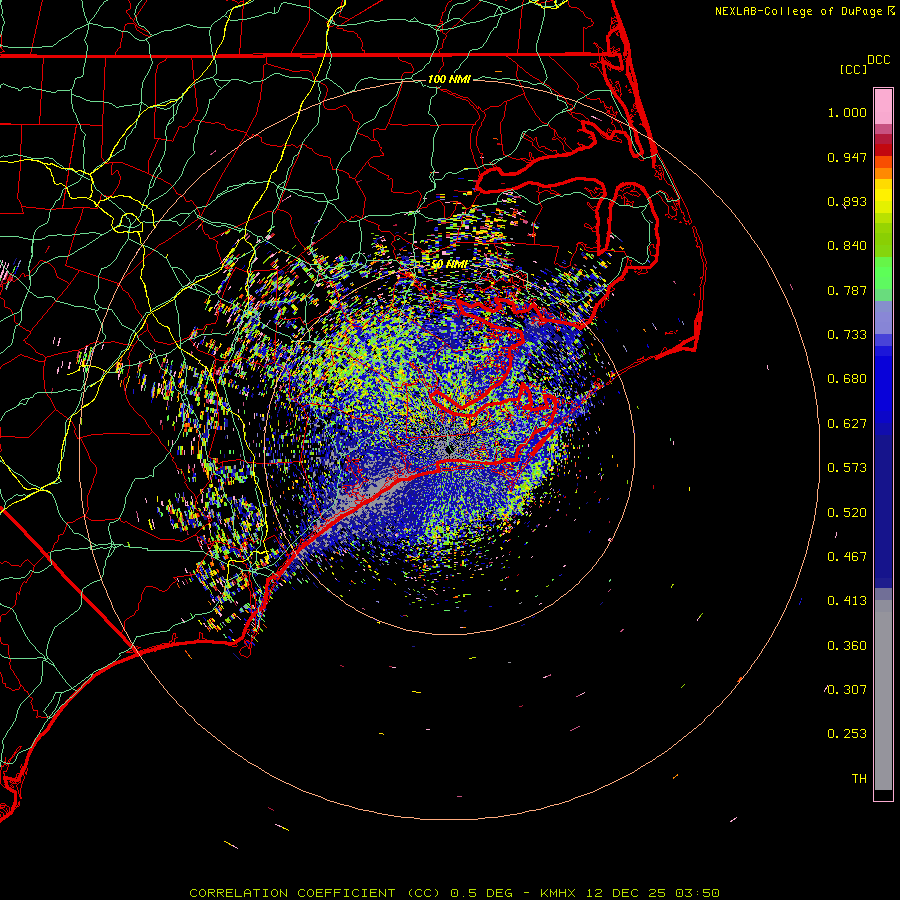The width and height of the screenshot is (900, 900).
Task: Click the 0.5 DEG elevation text
Action: click(x=481, y=893)
